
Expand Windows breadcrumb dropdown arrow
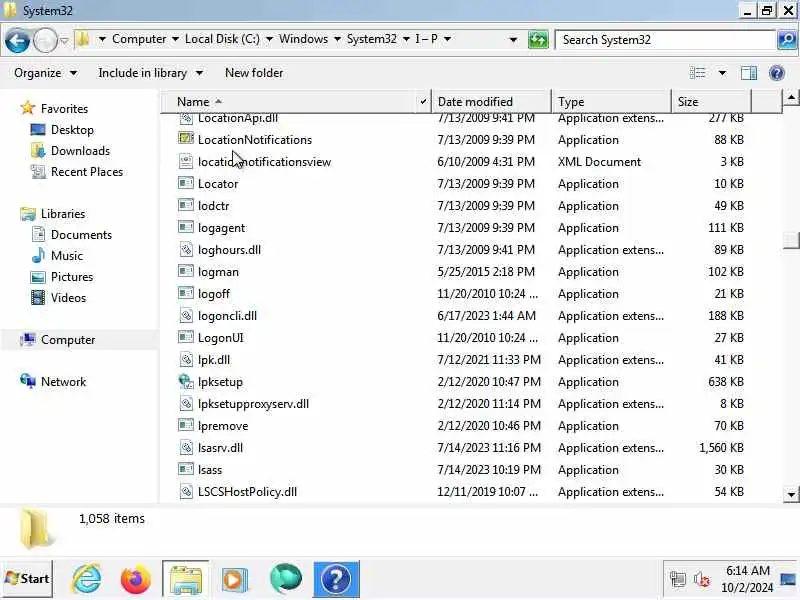point(337,39)
